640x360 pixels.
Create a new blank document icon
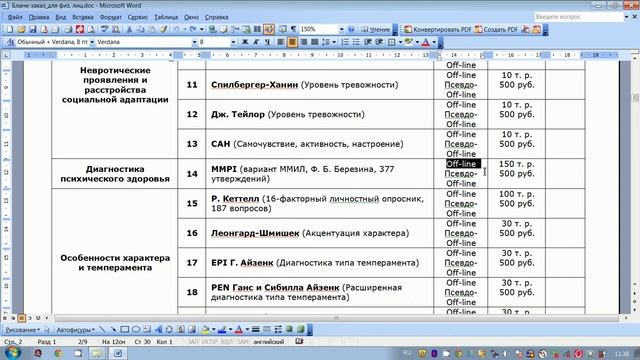(x=10, y=29)
